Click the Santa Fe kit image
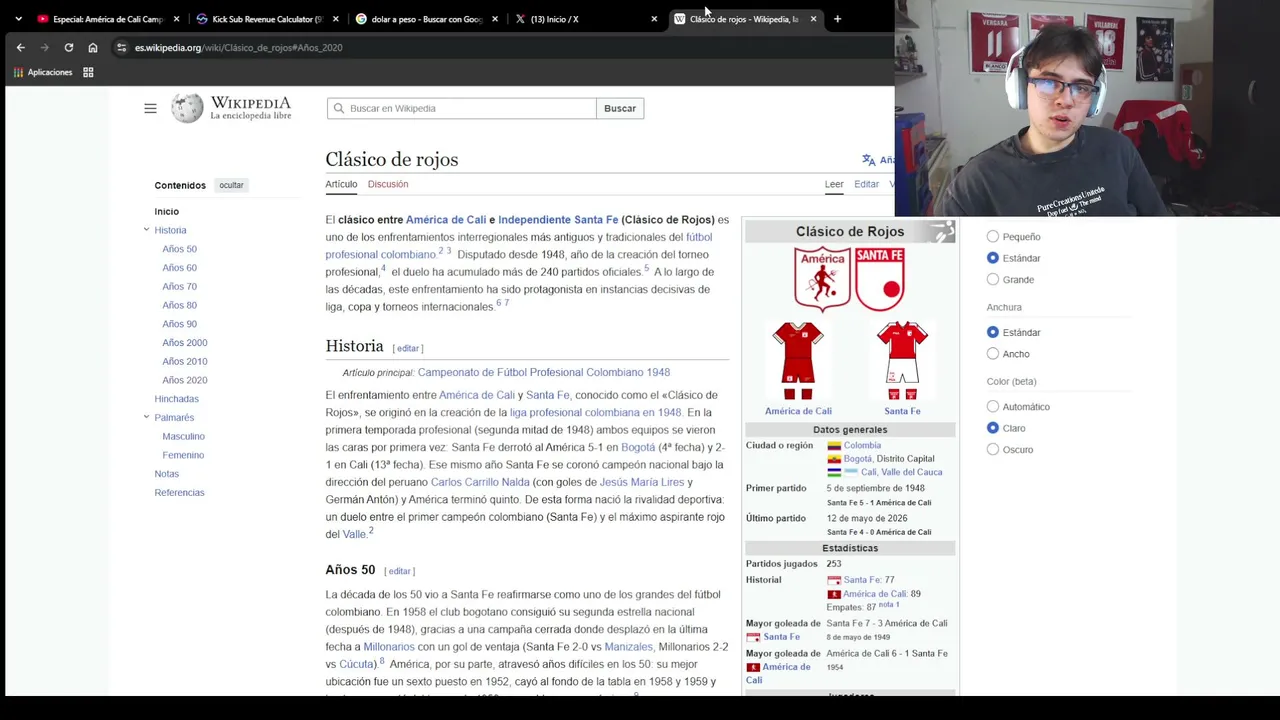 [902, 360]
